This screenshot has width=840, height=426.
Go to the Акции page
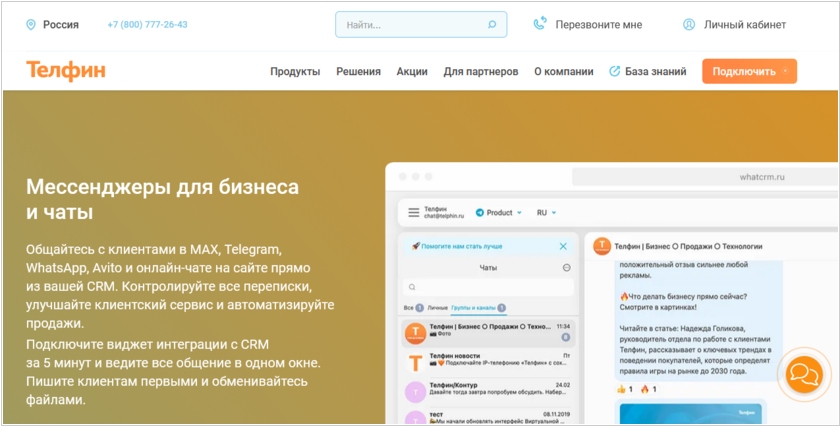(412, 72)
